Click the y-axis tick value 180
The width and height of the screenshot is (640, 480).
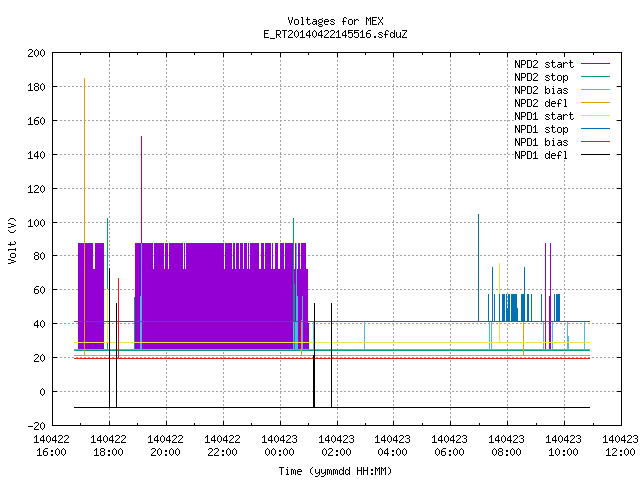[36, 87]
